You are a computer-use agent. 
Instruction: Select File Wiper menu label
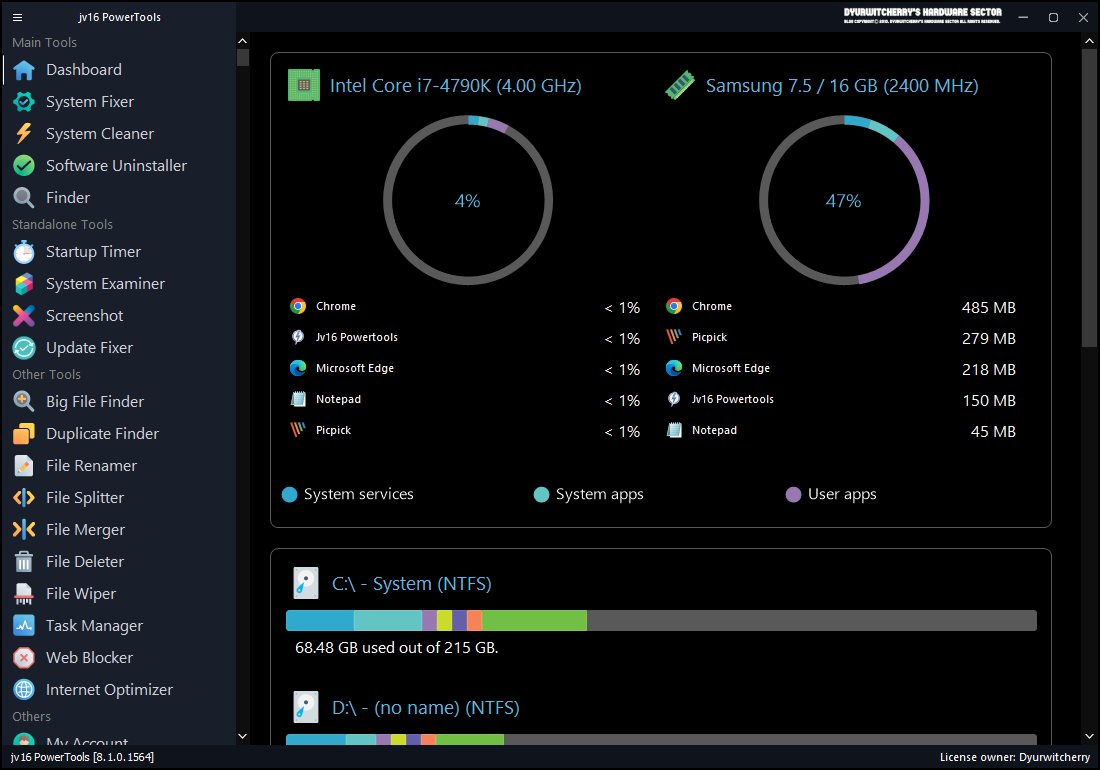(81, 594)
